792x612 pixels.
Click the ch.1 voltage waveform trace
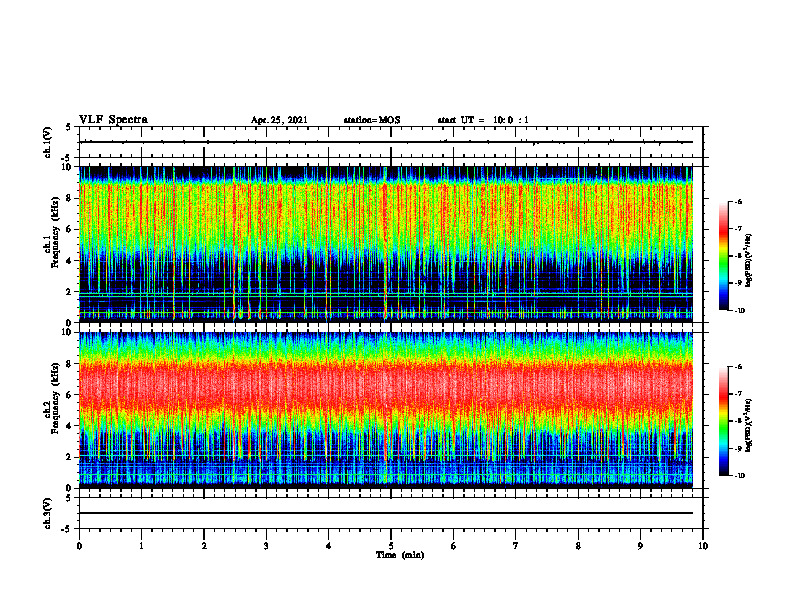[x=386, y=142]
